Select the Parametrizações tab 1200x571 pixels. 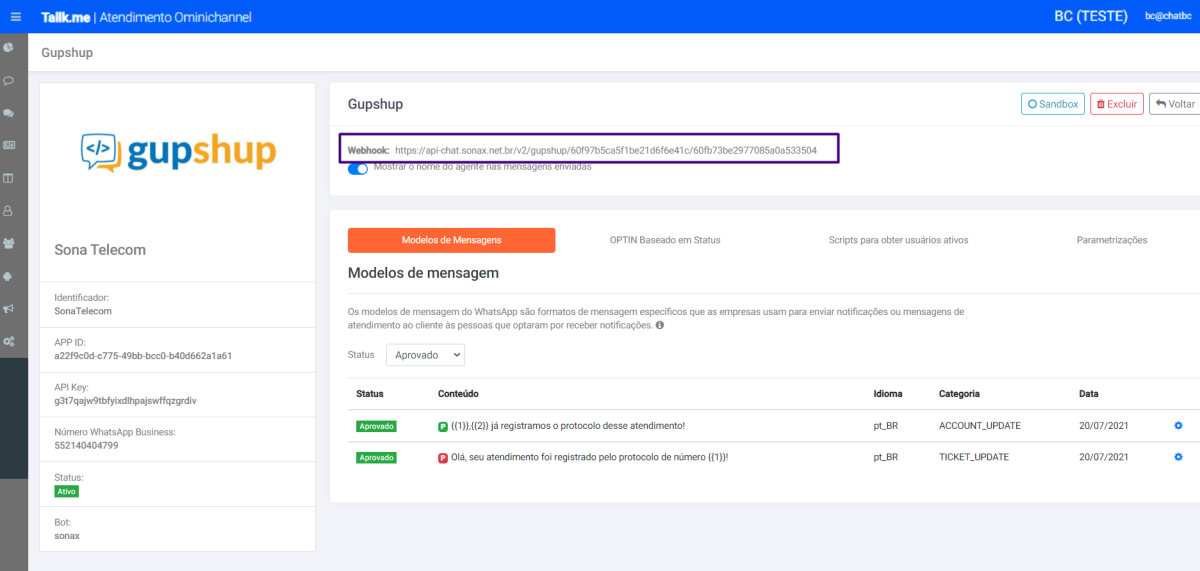click(x=1112, y=240)
